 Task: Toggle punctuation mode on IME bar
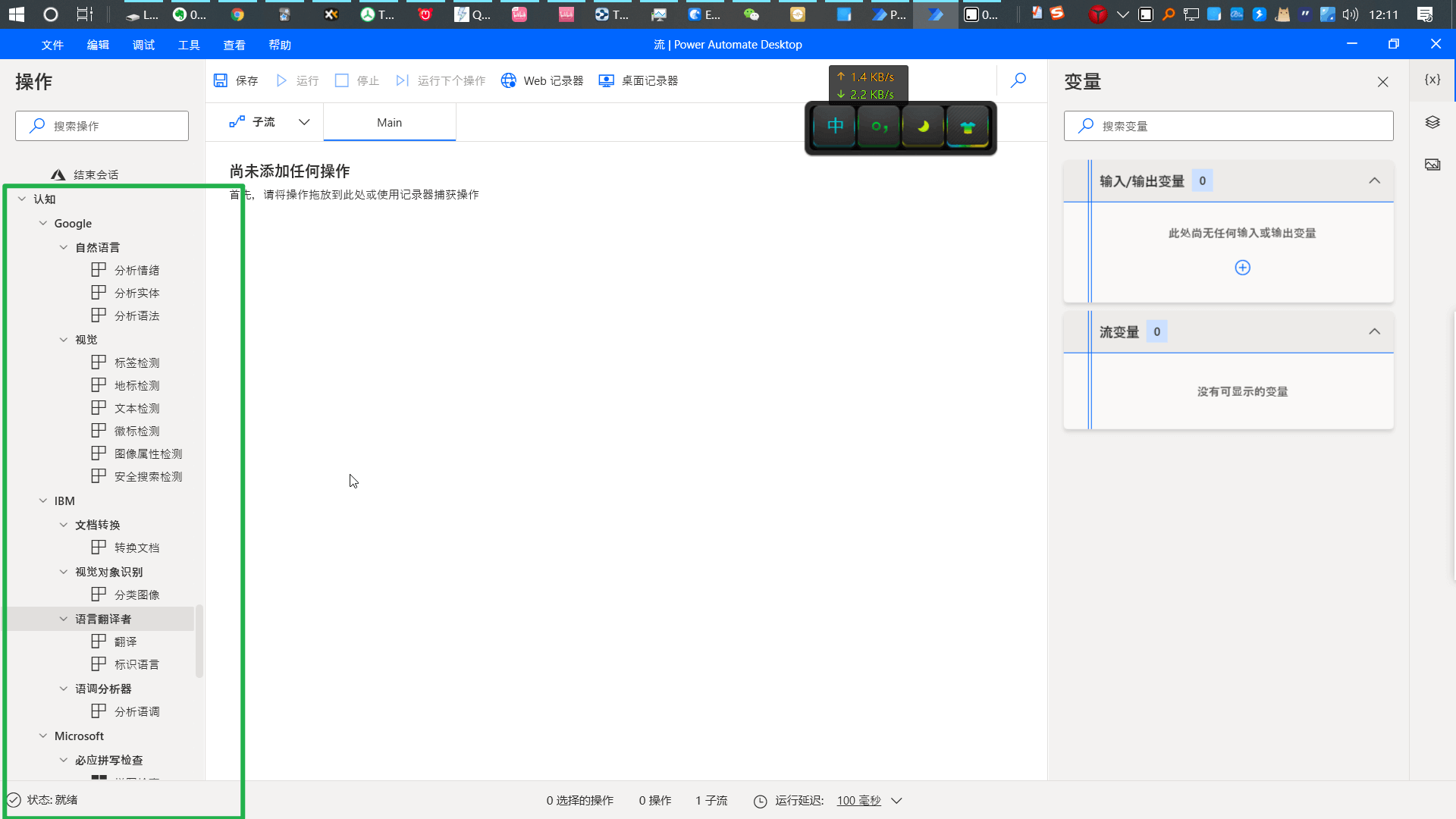[879, 126]
